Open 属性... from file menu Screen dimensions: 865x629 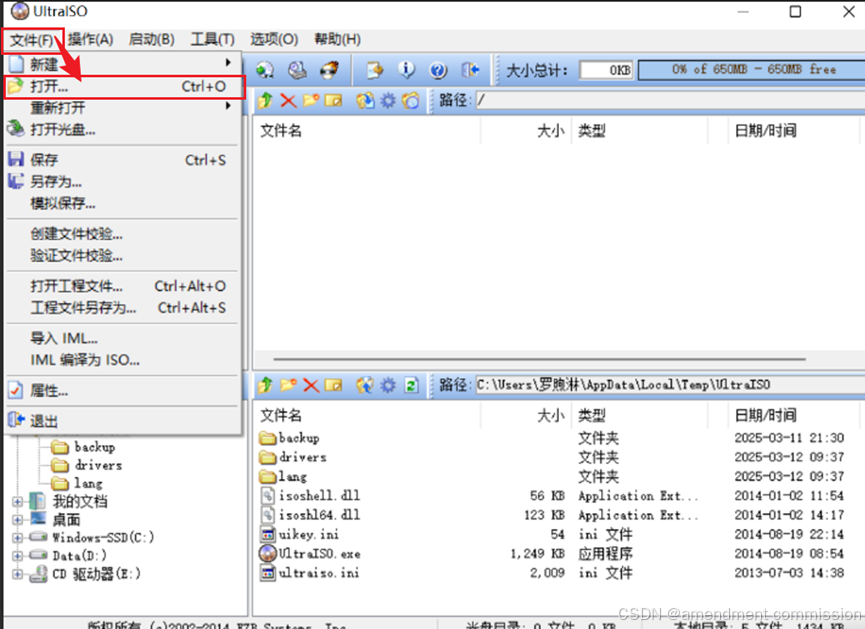(124, 391)
